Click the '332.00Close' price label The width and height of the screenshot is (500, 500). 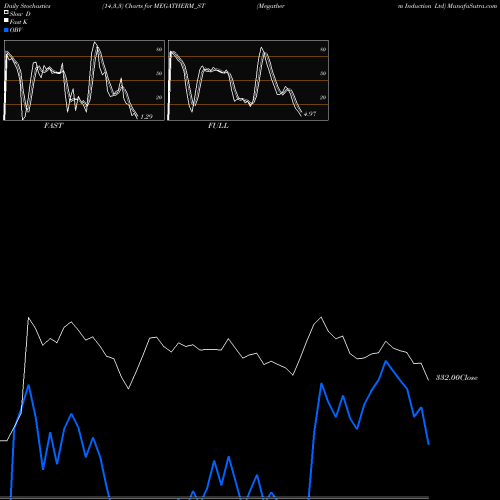[x=457, y=378]
